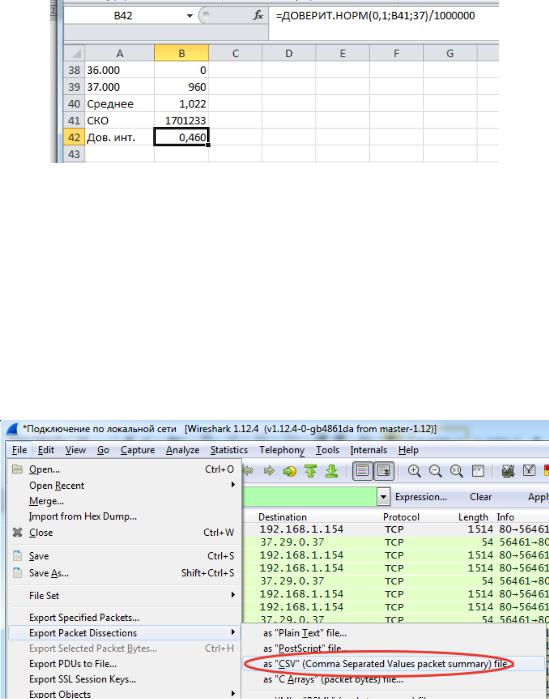
Task: Click the Destination column header
Action: 283,517
